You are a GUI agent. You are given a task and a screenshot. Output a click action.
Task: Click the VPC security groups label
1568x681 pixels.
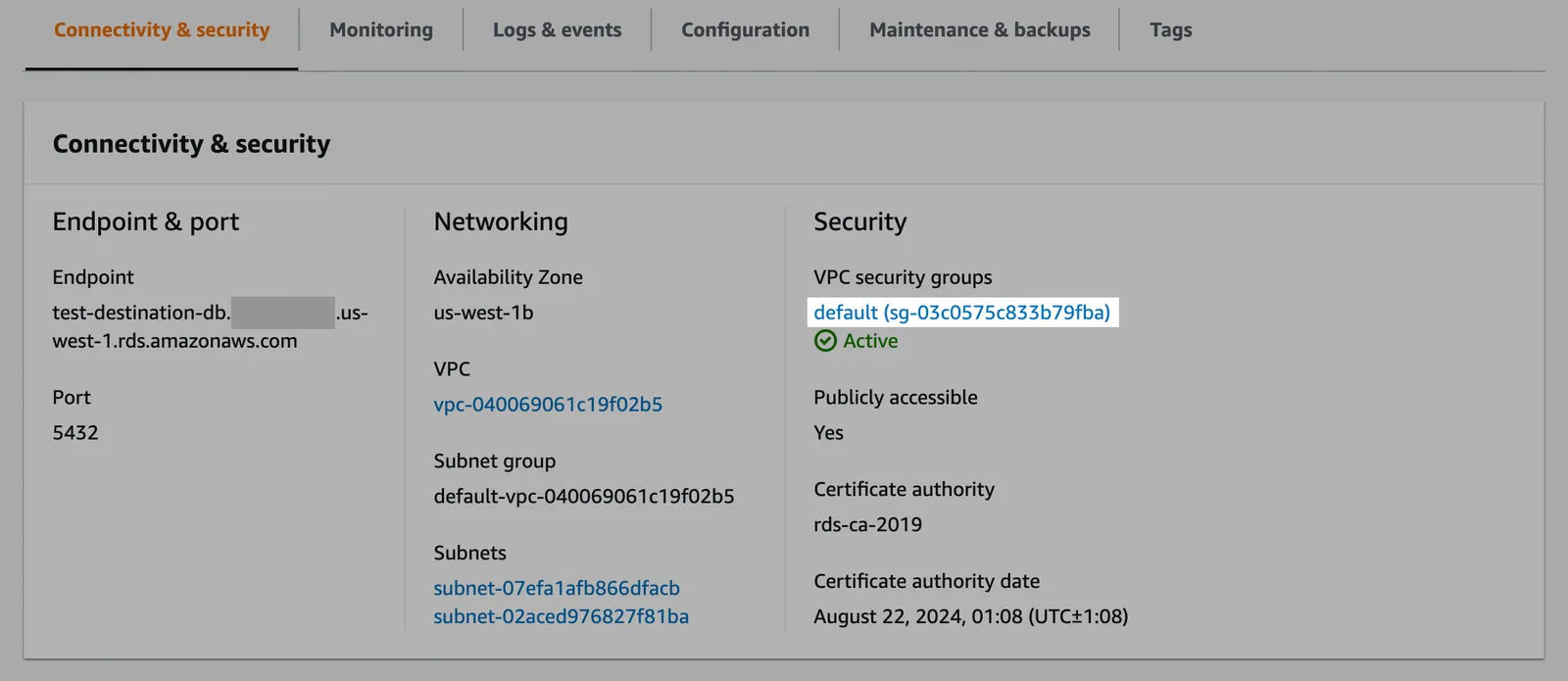(x=903, y=277)
